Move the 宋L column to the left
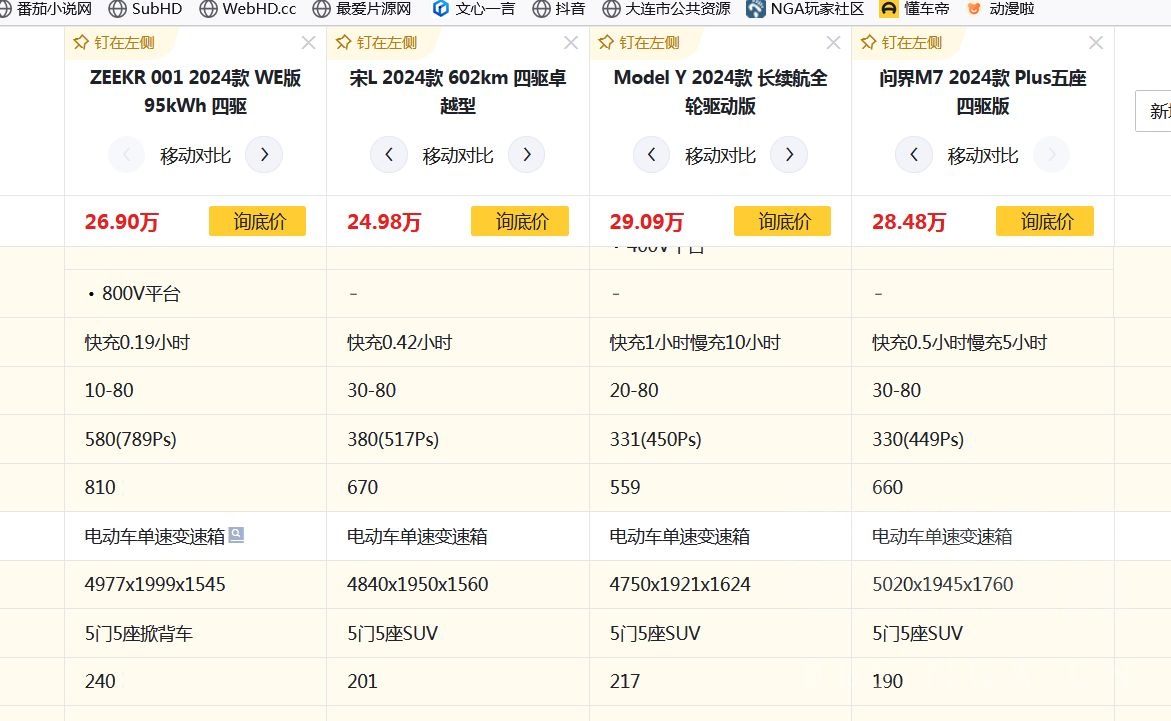Image resolution: width=1171 pixels, height=721 pixels. [389, 155]
